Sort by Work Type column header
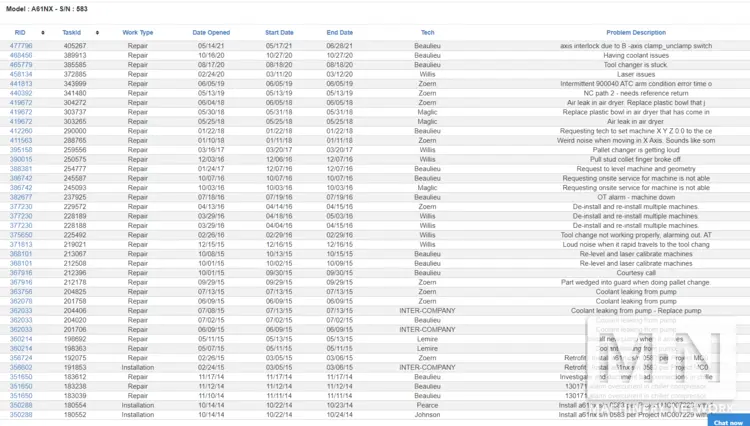Viewport: 750px width, 426px height. [x=138, y=33]
